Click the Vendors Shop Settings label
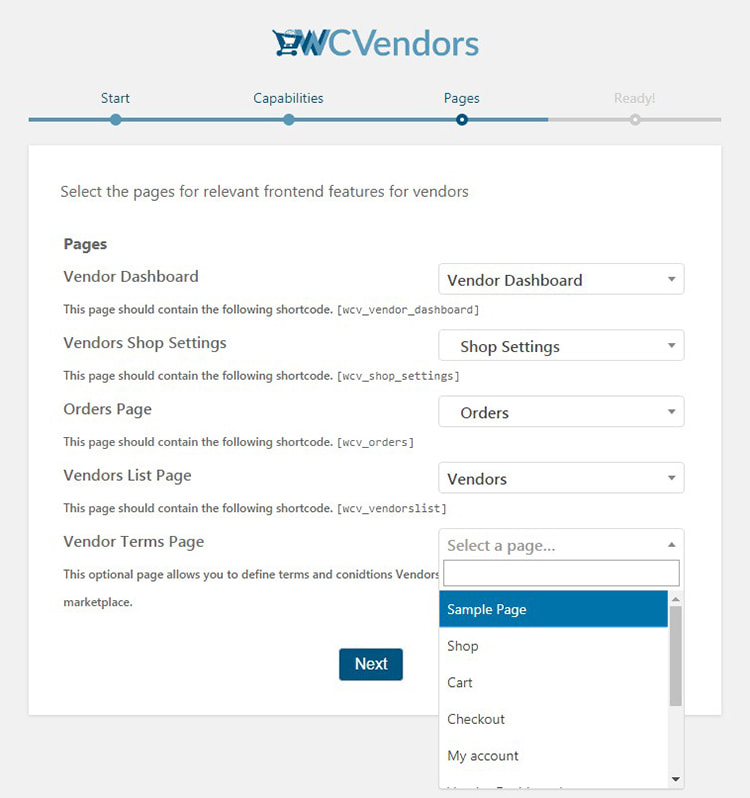Image resolution: width=750 pixels, height=798 pixels. (x=145, y=343)
